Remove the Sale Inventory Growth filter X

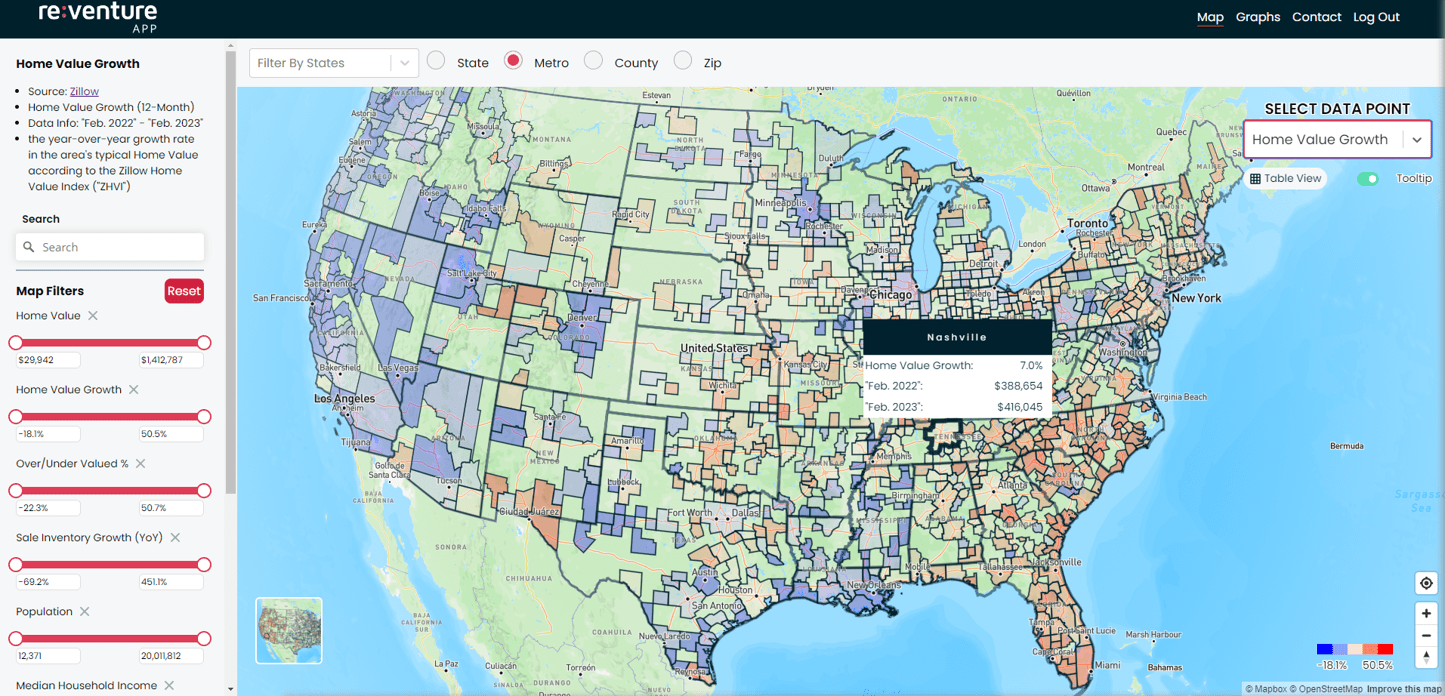175,538
